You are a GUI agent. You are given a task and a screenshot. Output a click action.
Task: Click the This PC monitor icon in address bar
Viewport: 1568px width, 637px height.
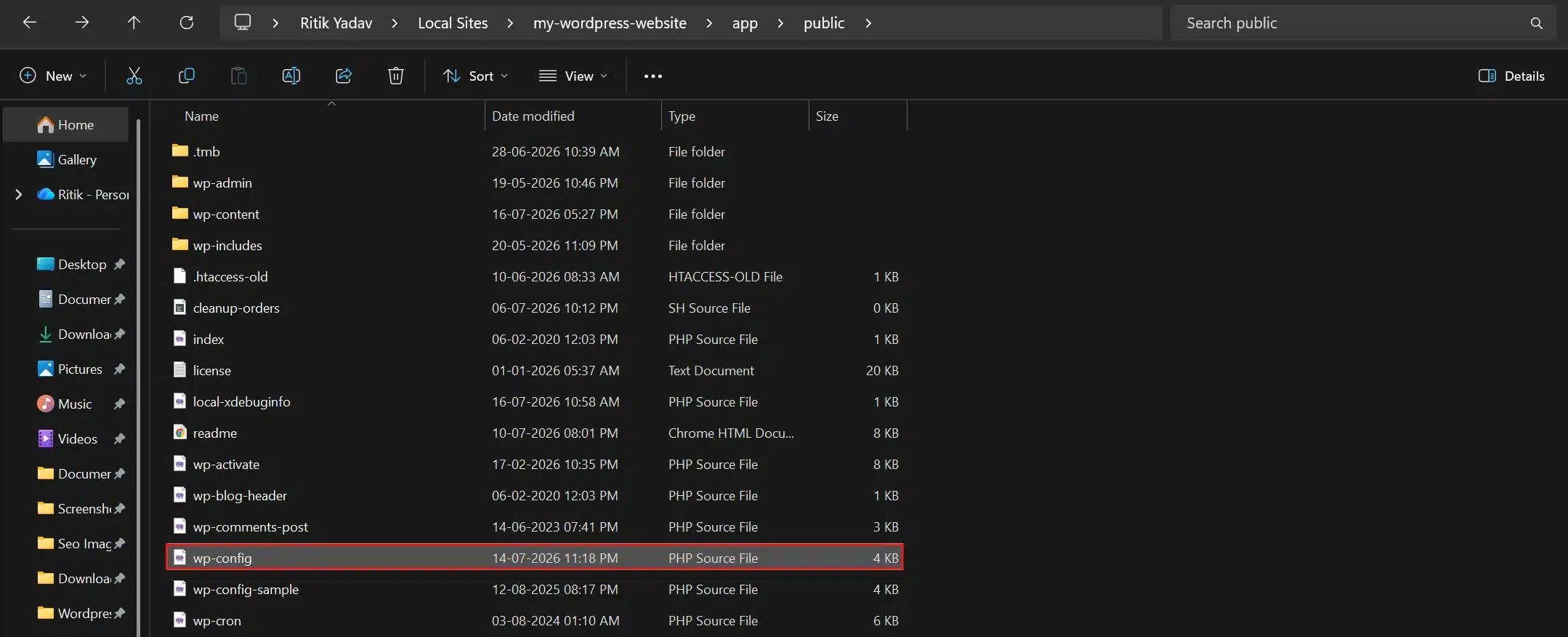click(243, 23)
